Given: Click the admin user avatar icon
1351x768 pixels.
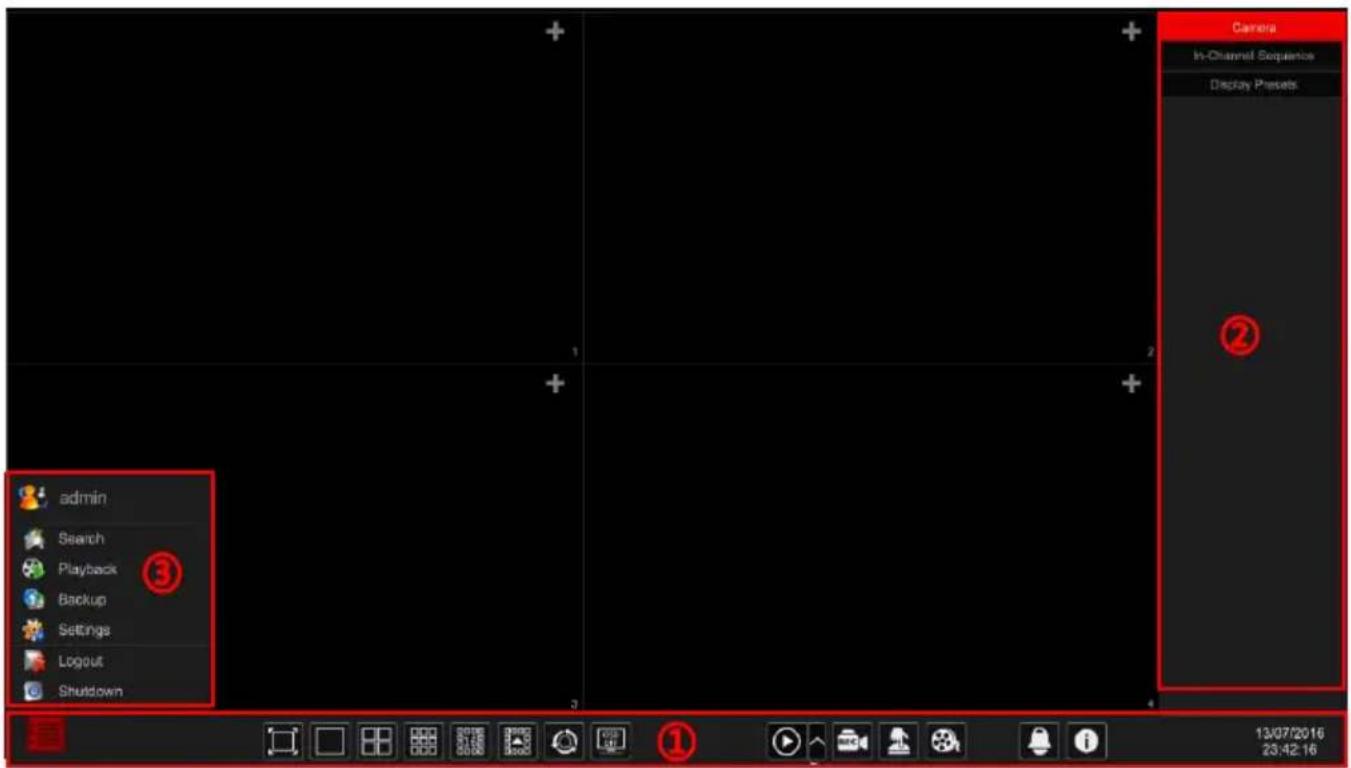Looking at the screenshot, I should [33, 497].
